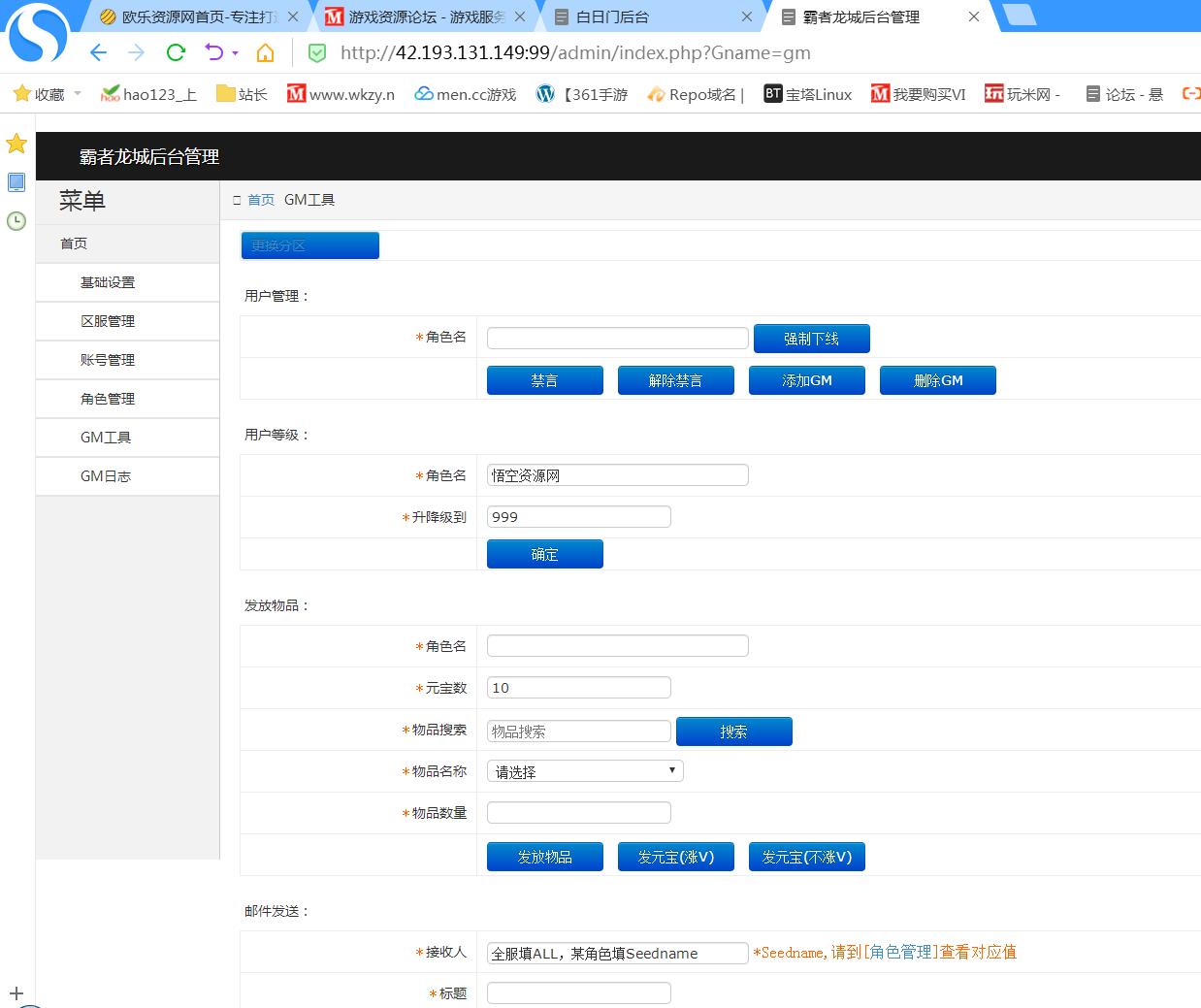Click the 发放物品 button
Viewport: 1201px width, 1008px height.
(x=544, y=857)
